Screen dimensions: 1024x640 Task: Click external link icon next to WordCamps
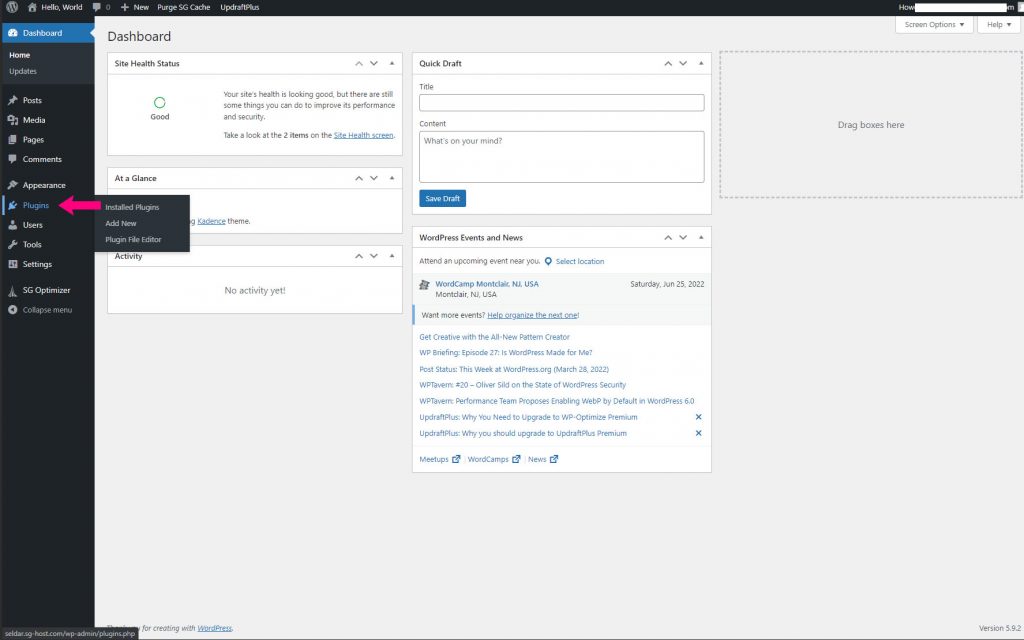tap(516, 459)
